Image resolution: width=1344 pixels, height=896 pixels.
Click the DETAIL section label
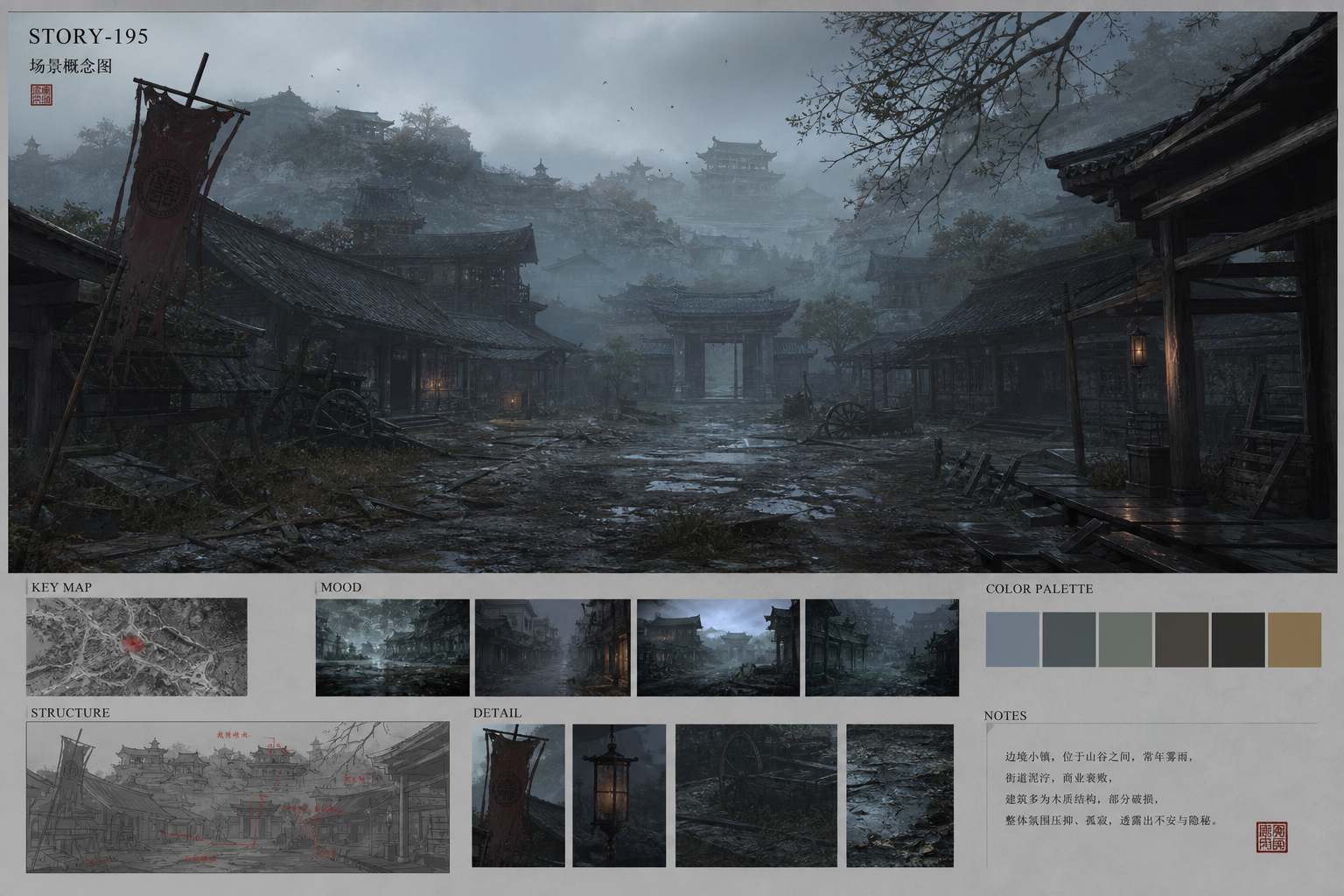497,713
